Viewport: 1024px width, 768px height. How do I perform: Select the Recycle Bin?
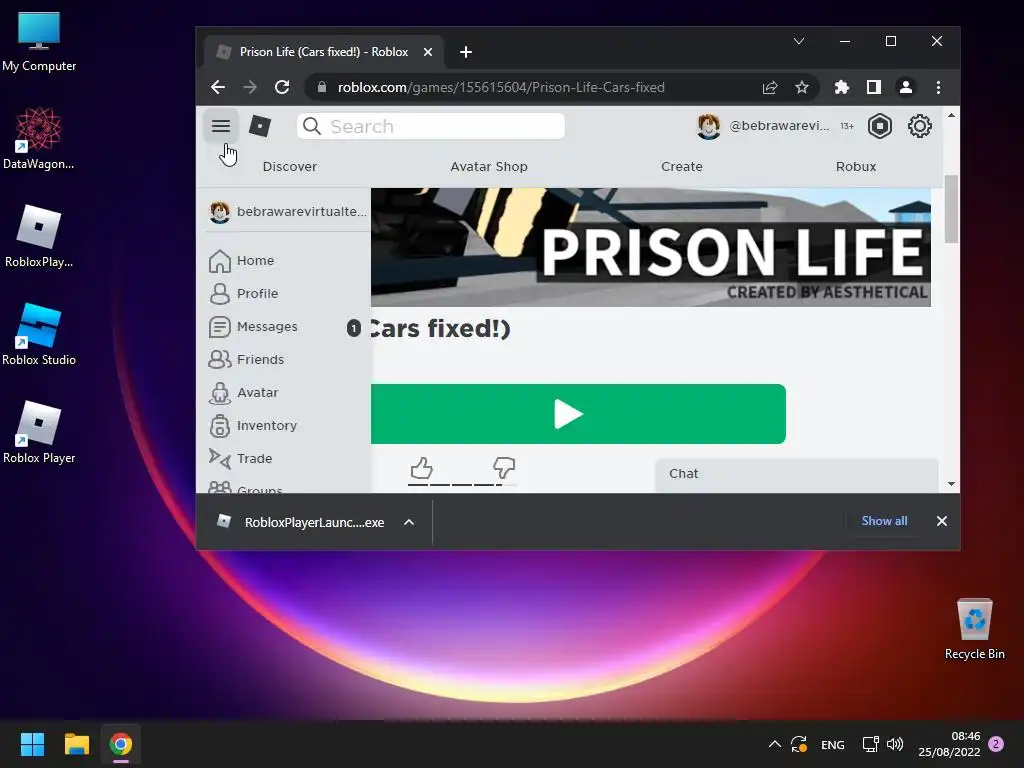point(974,628)
